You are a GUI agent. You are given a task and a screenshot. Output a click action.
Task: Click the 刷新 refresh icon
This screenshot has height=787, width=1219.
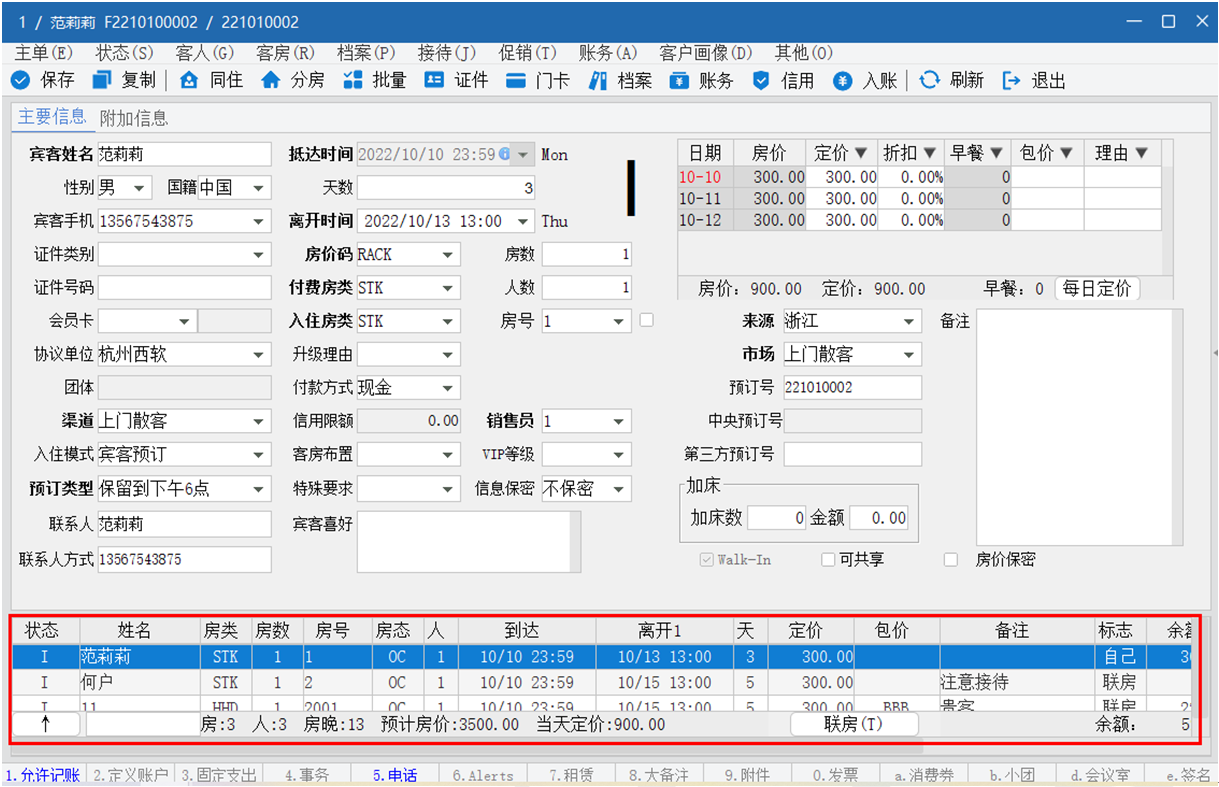tap(930, 81)
